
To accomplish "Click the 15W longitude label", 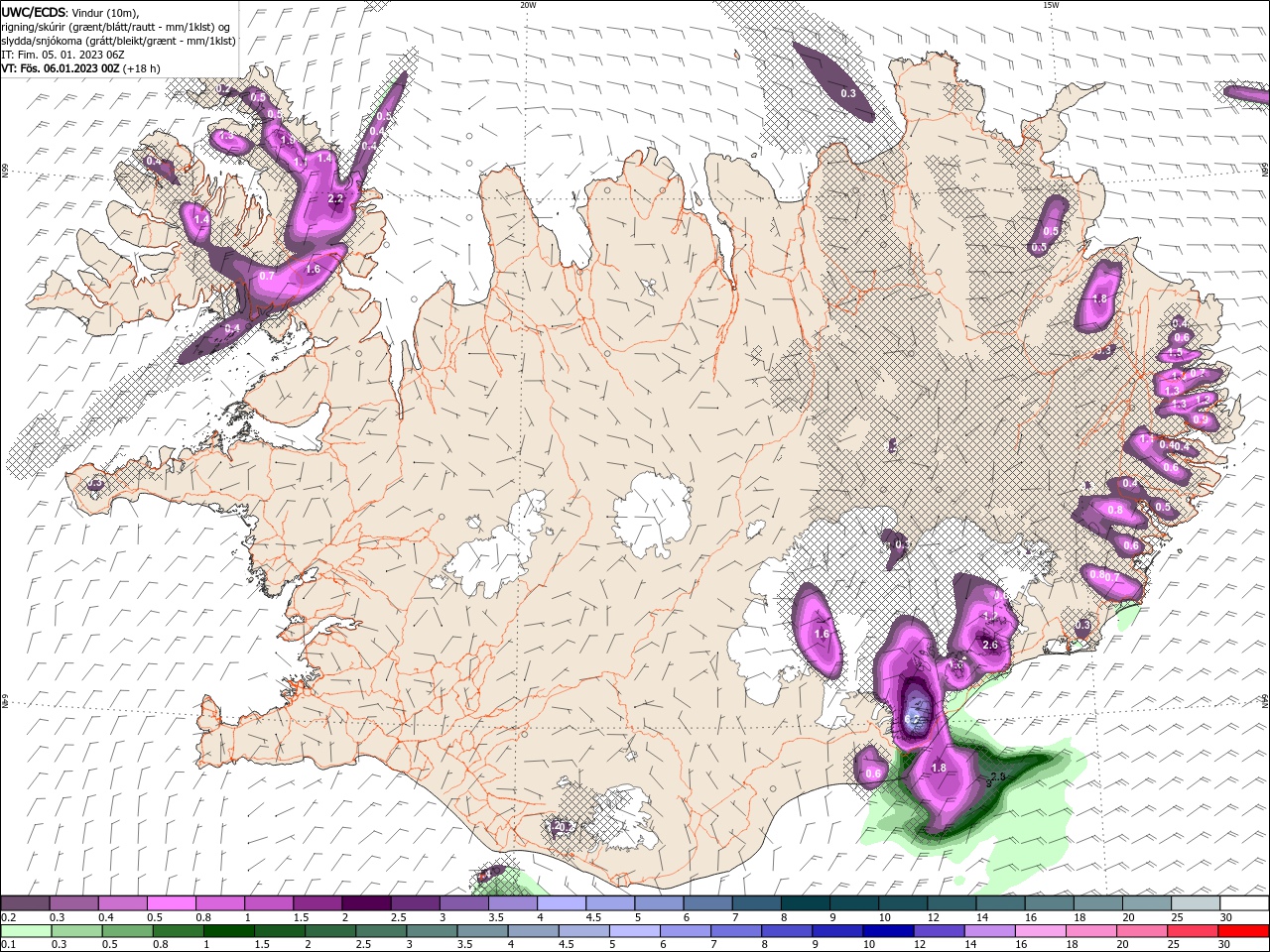I will point(1050,5).
